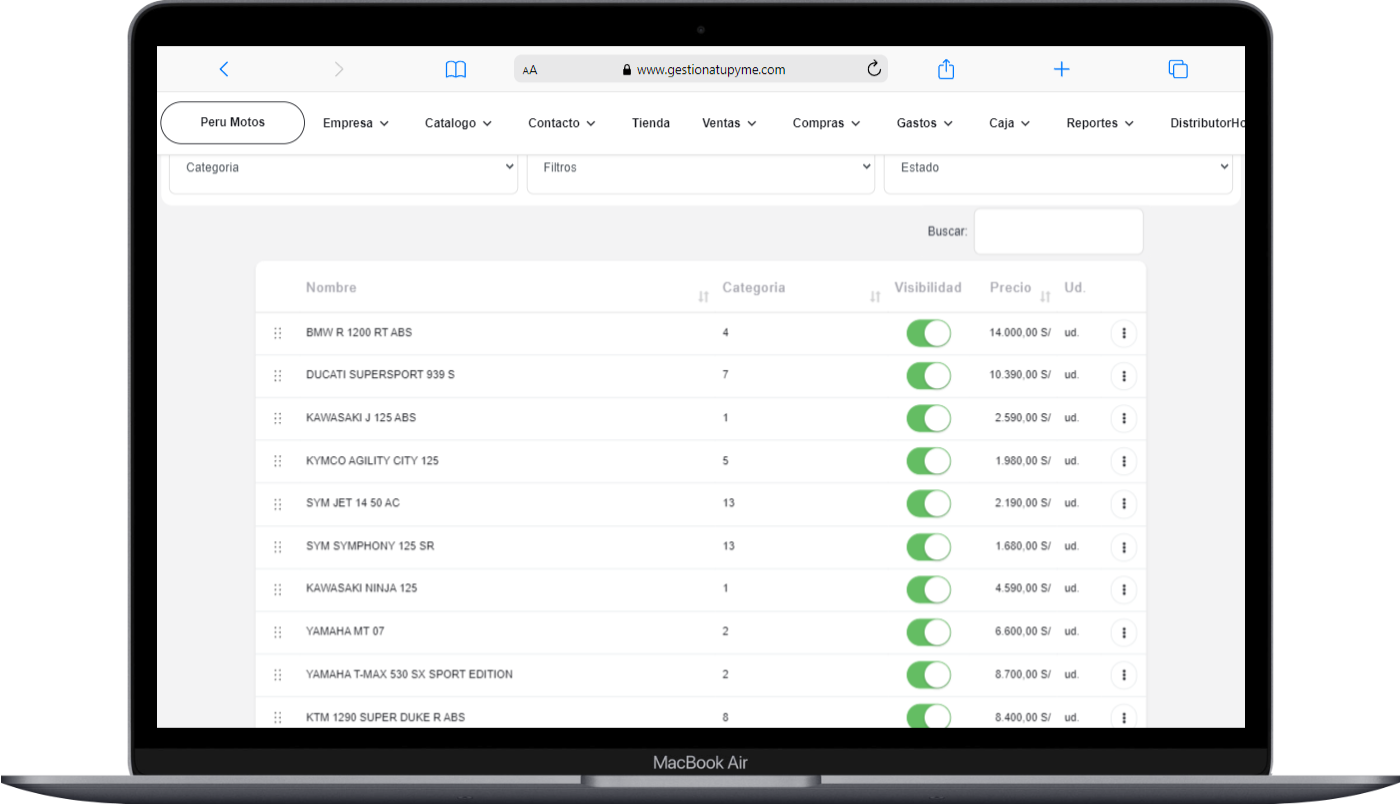Click the Visibilidad column header
Screen dimensions: 1400x804
[928, 288]
